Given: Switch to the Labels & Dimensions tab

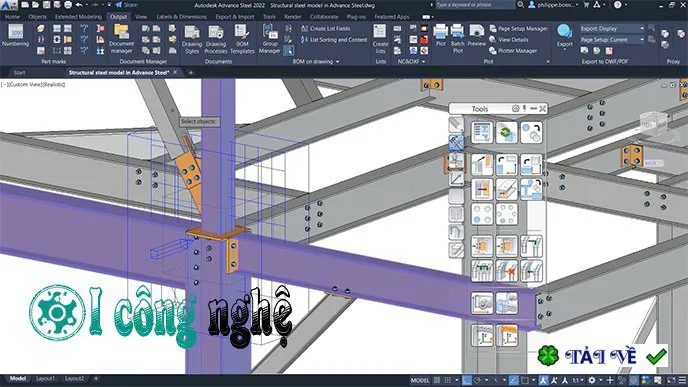Looking at the screenshot, I should coord(181,17).
